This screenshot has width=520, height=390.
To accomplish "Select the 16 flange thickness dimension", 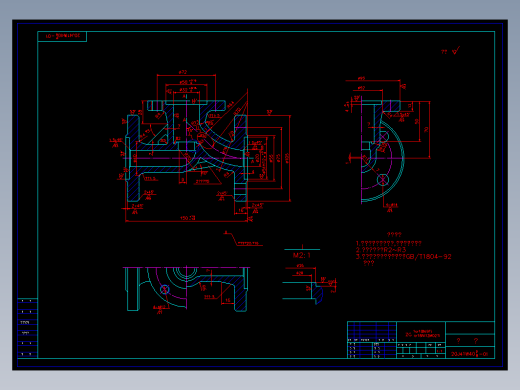I will (x=240, y=210).
